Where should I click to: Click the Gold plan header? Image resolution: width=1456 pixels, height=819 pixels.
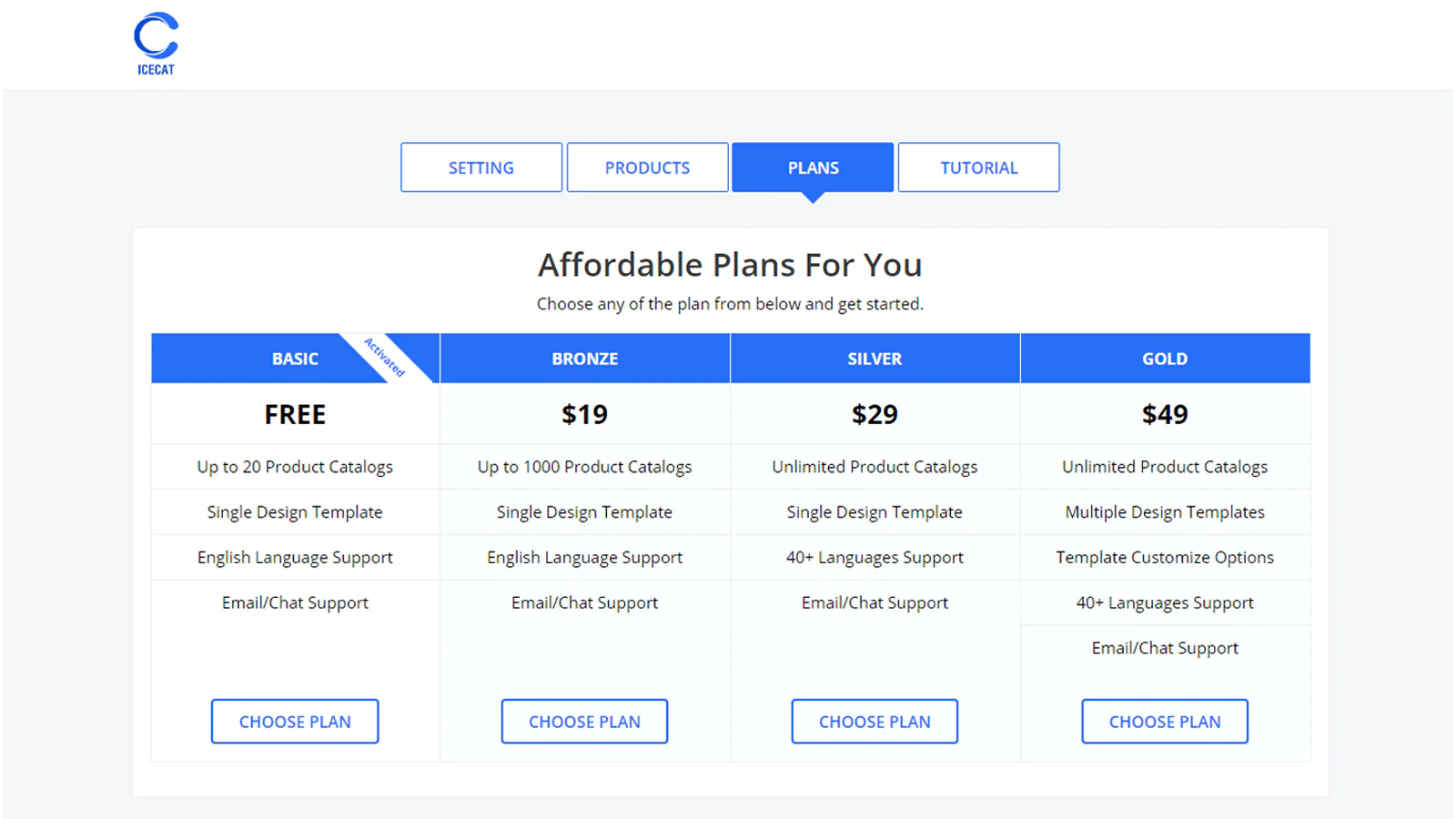(x=1165, y=359)
